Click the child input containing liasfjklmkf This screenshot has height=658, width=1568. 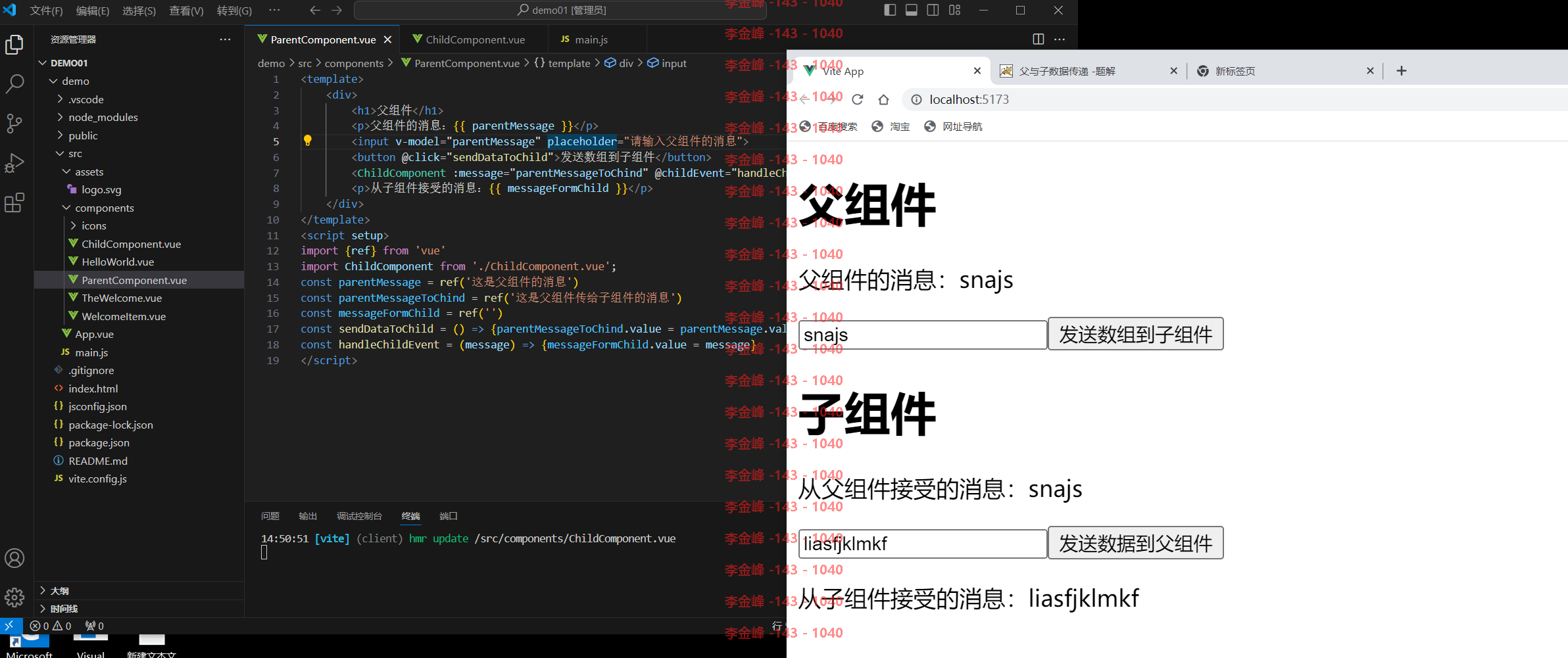[923, 544]
